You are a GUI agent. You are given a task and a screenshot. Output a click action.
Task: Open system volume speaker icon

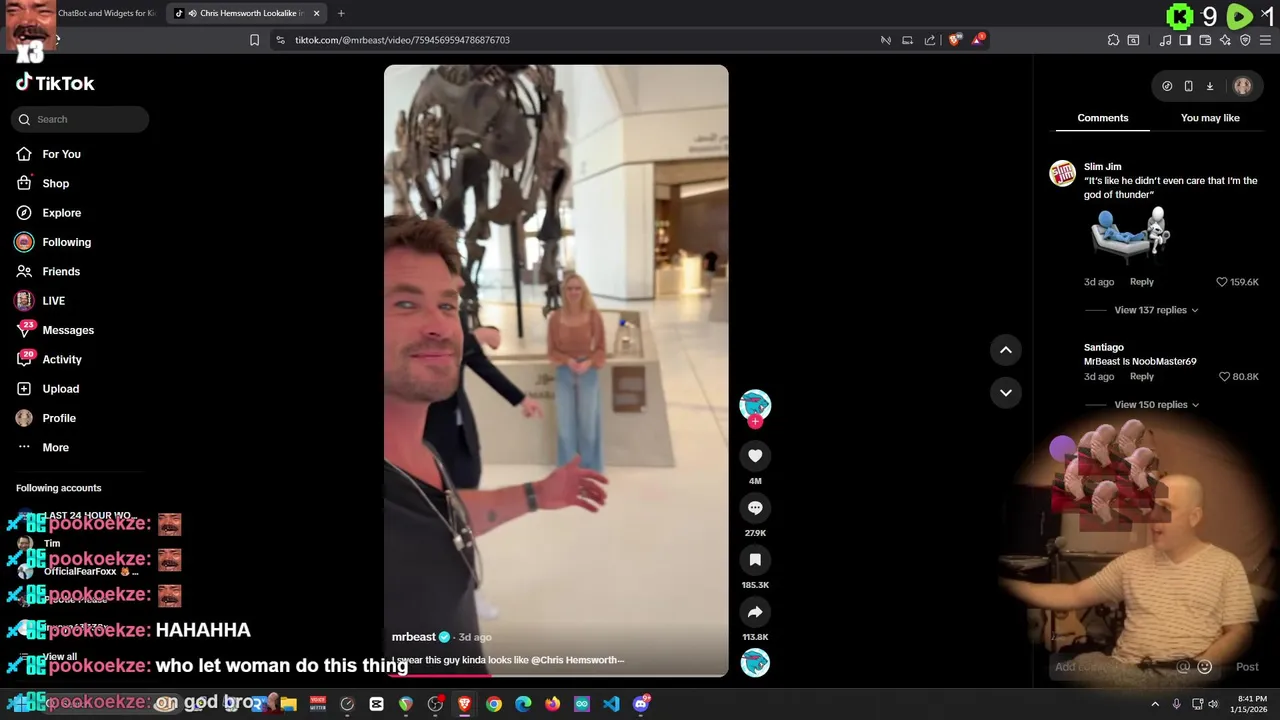click(1213, 704)
